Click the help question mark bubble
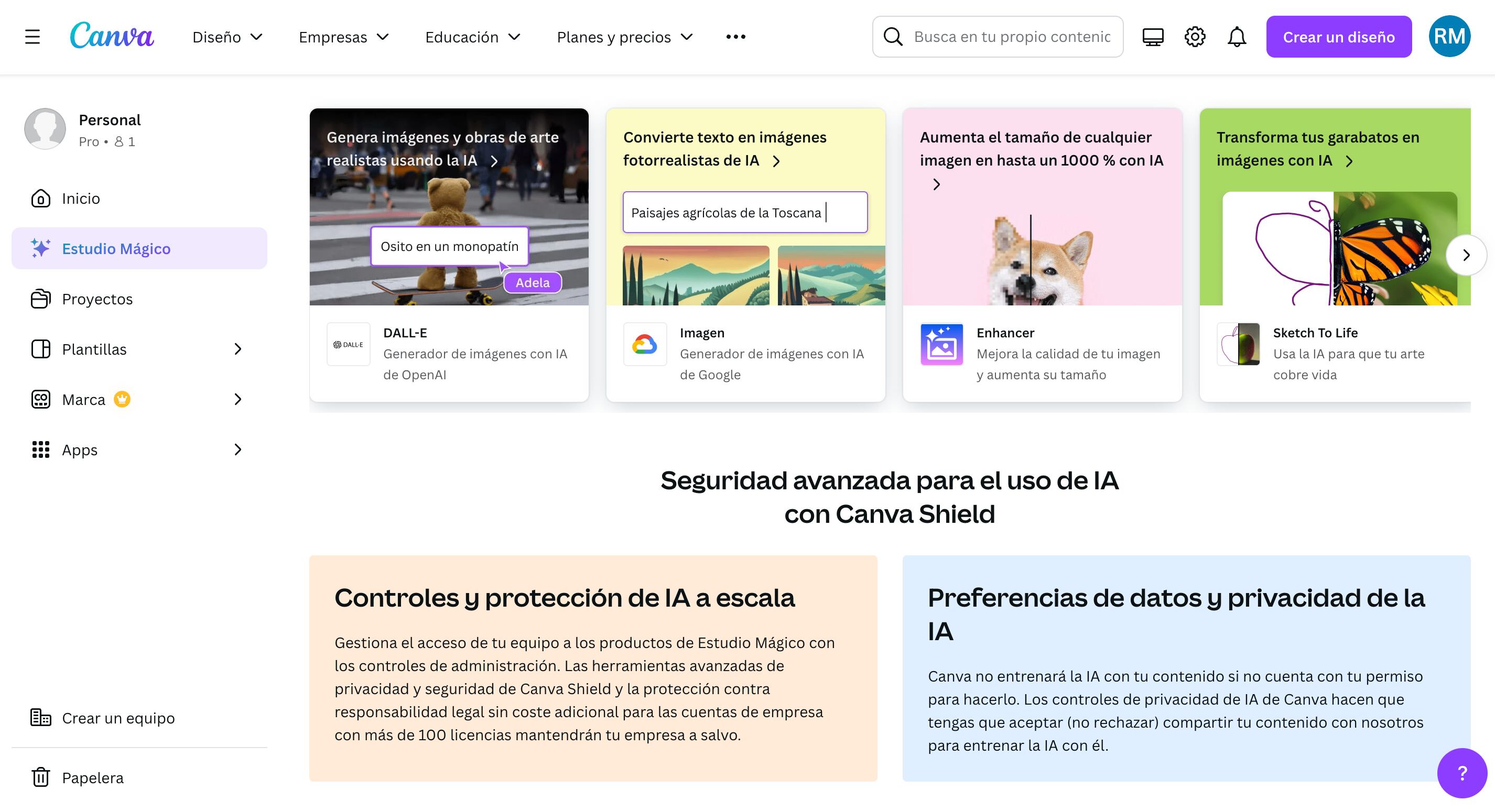Viewport: 1495px width, 812px height. 1462,773
